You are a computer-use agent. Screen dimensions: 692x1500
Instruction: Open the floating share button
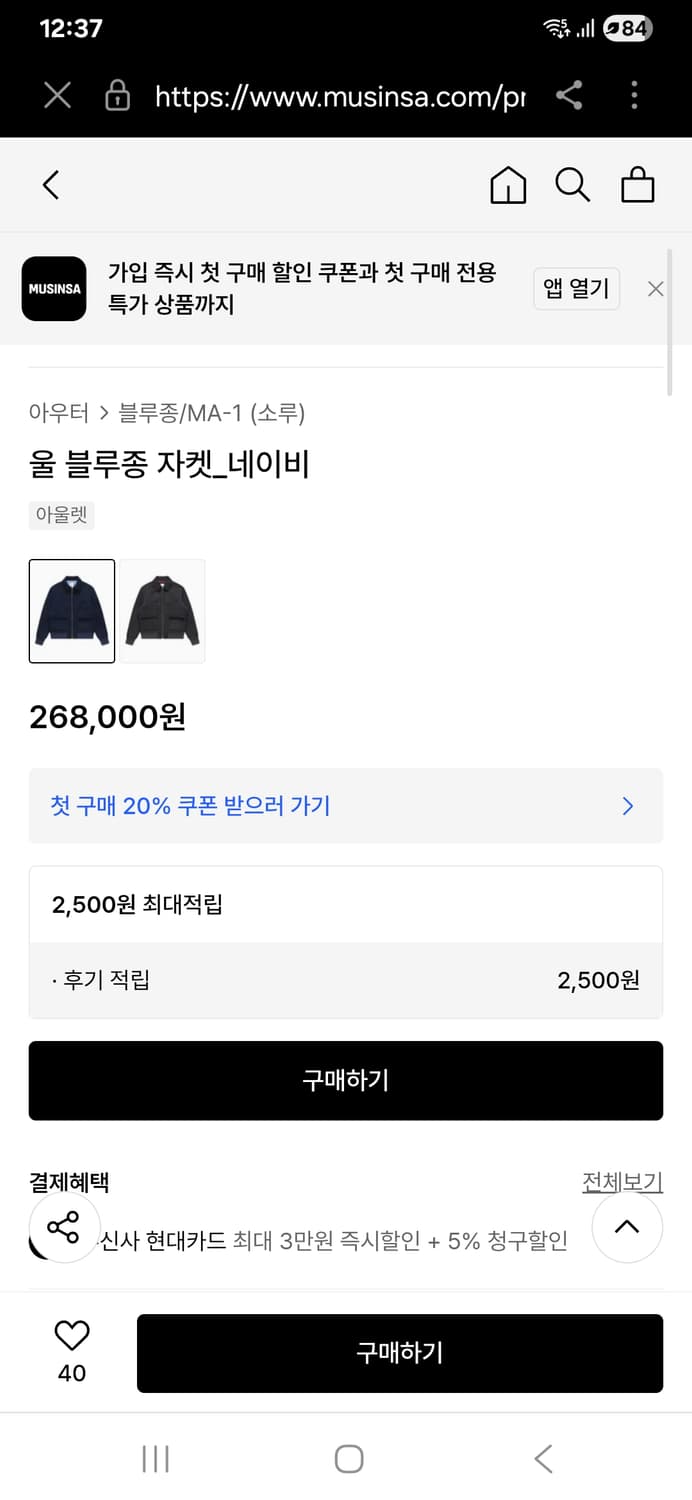pos(65,1227)
